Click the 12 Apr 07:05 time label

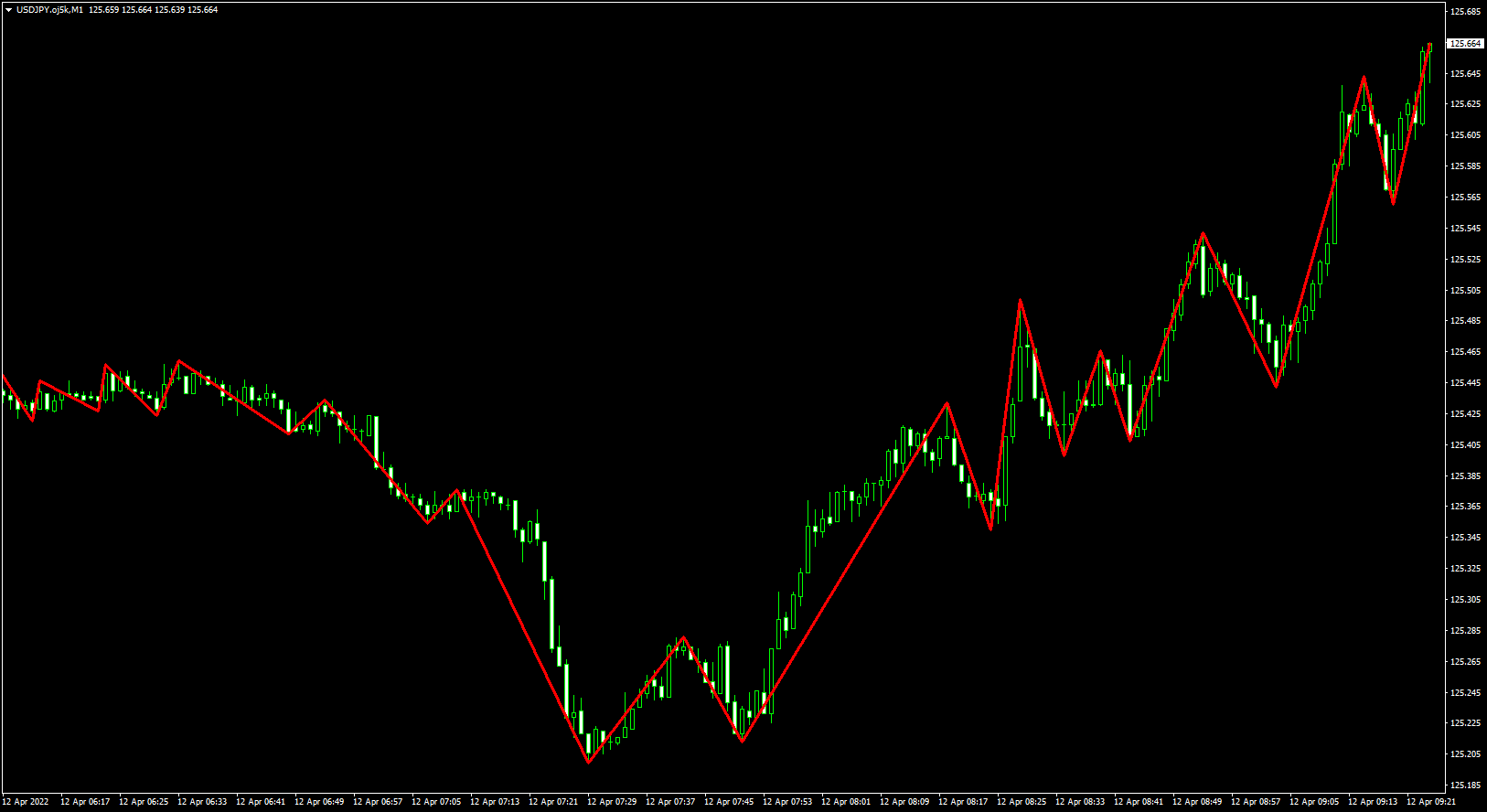[436, 802]
